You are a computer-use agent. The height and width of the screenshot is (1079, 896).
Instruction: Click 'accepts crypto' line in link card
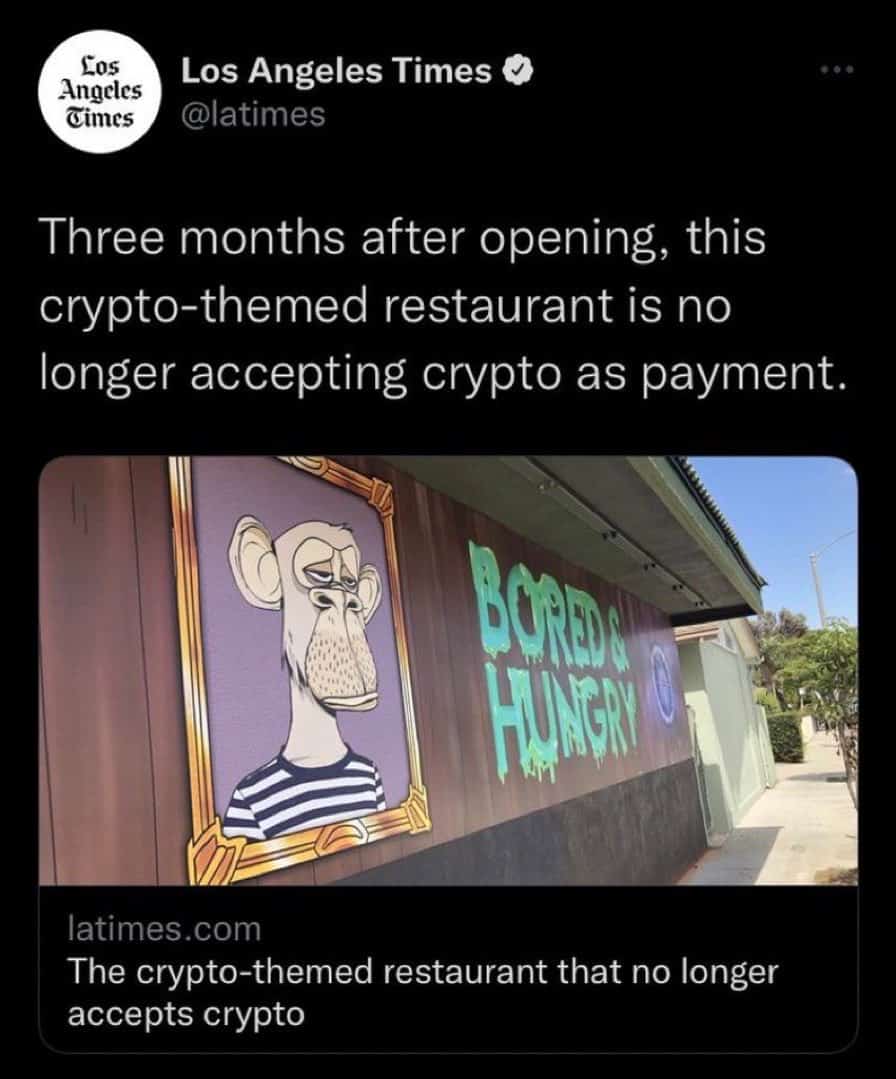pos(186,1014)
